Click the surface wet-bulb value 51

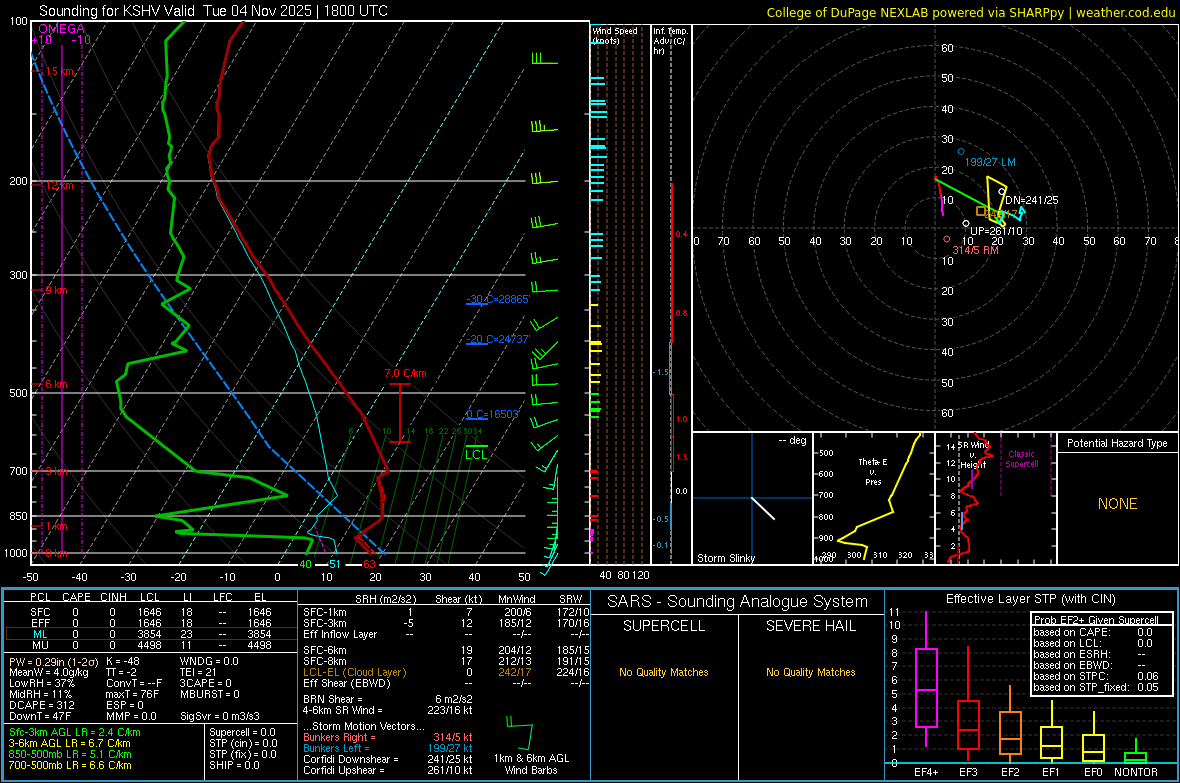(x=334, y=564)
